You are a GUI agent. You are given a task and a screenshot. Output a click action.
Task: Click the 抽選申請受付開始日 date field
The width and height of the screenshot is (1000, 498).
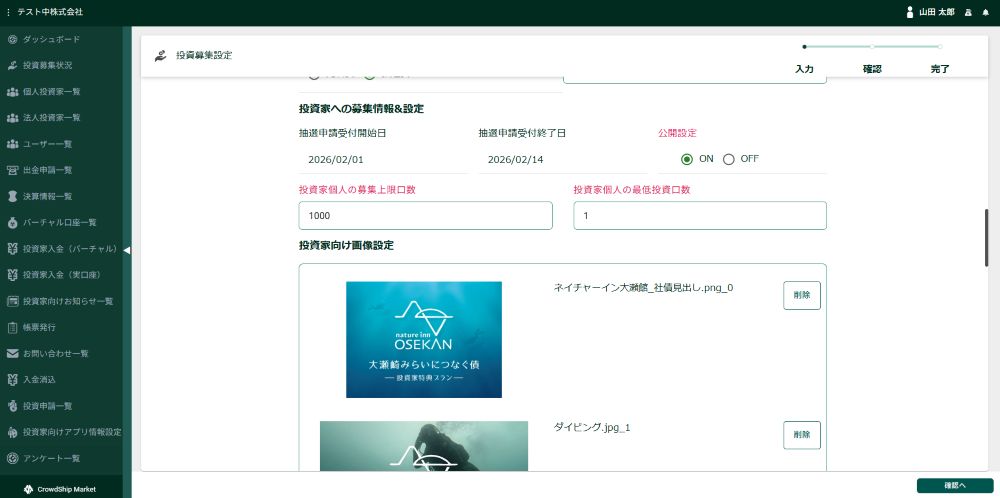383,159
